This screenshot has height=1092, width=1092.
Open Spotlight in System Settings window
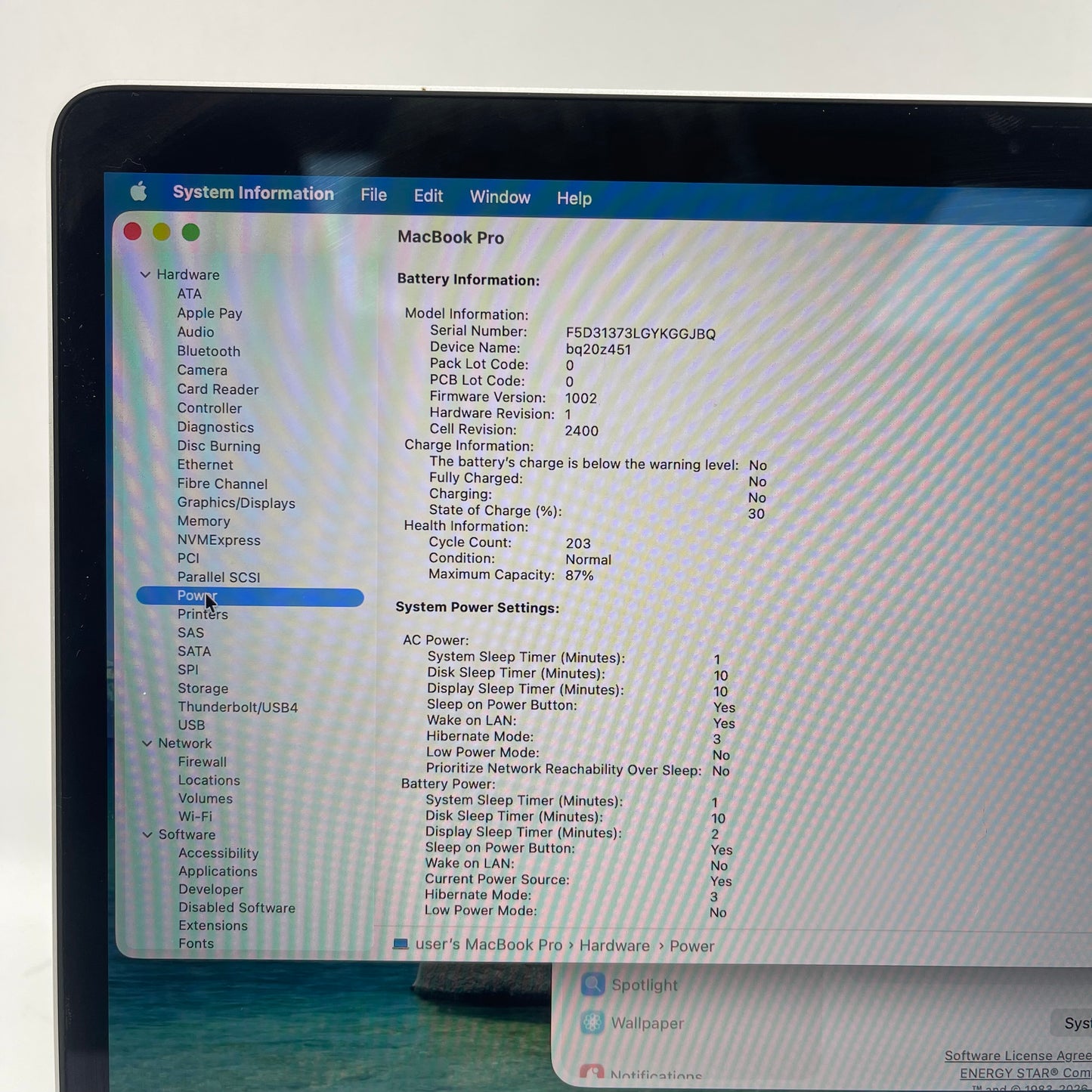tap(630, 985)
